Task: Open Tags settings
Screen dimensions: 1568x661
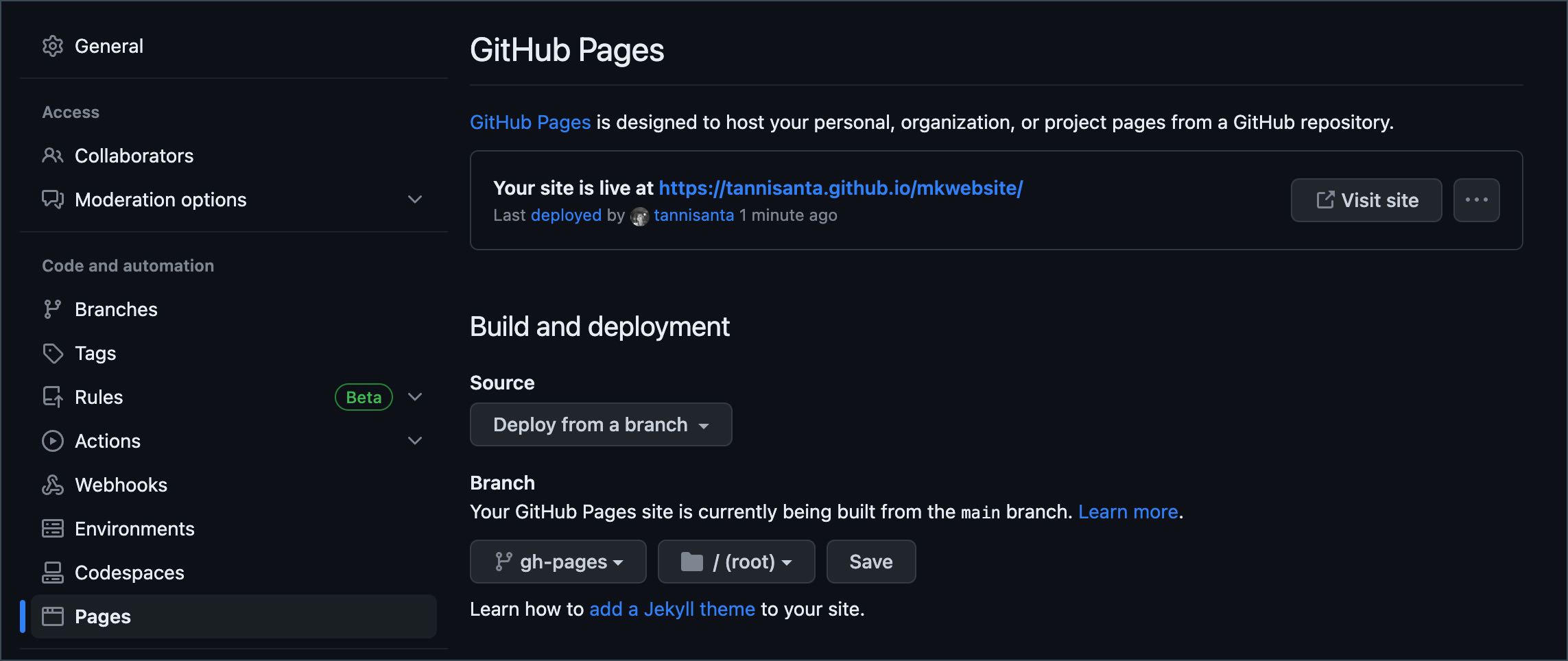Action: [x=233, y=353]
